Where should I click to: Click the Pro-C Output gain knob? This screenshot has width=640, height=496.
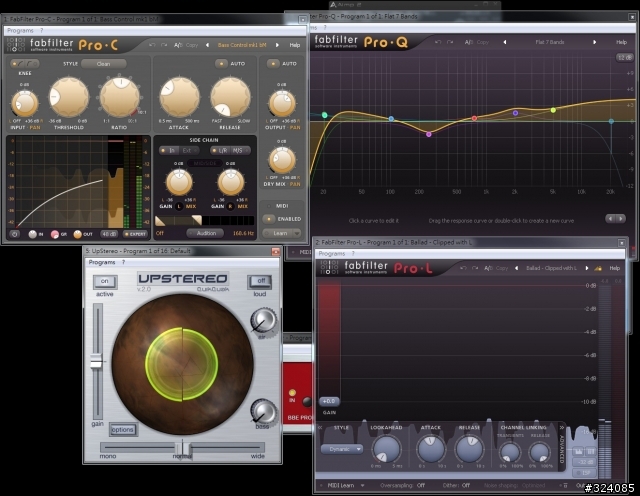[x=282, y=103]
